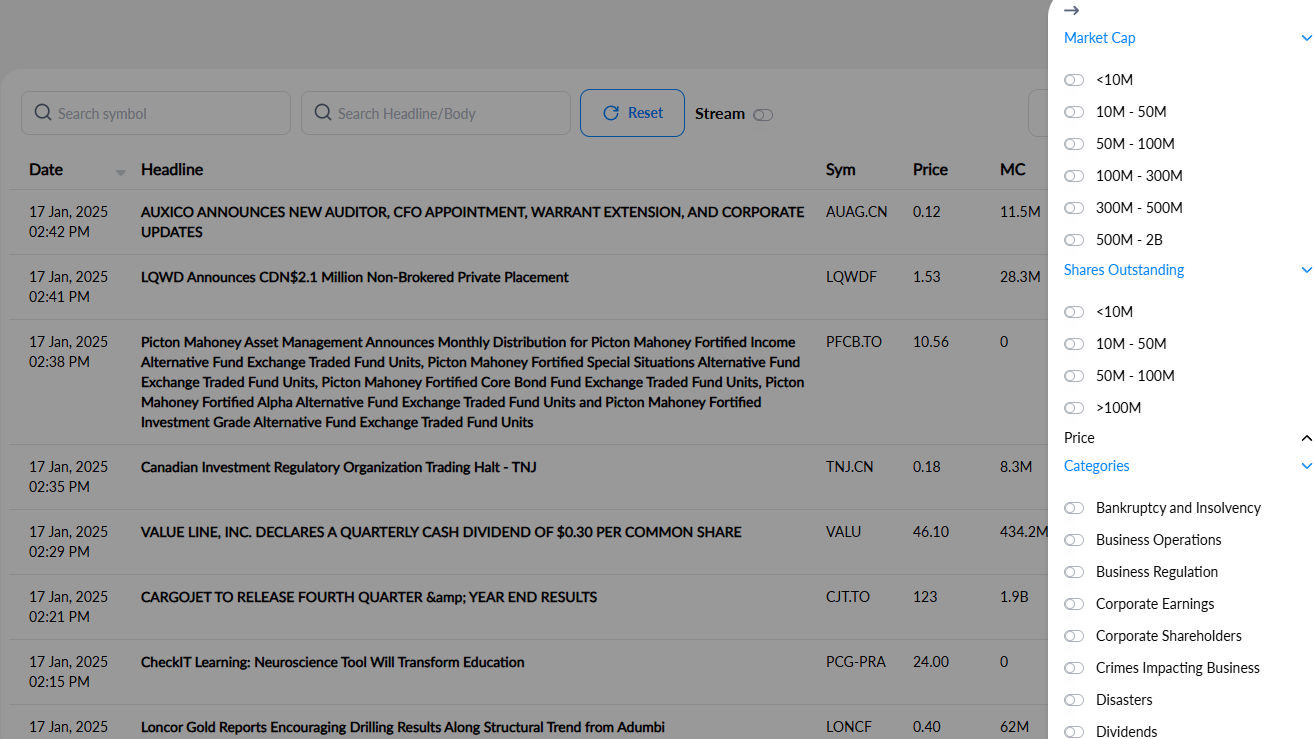Viewport: 1314px width, 739px height.
Task: Toggle the 500M - 2B market cap filter
Action: coord(1074,240)
